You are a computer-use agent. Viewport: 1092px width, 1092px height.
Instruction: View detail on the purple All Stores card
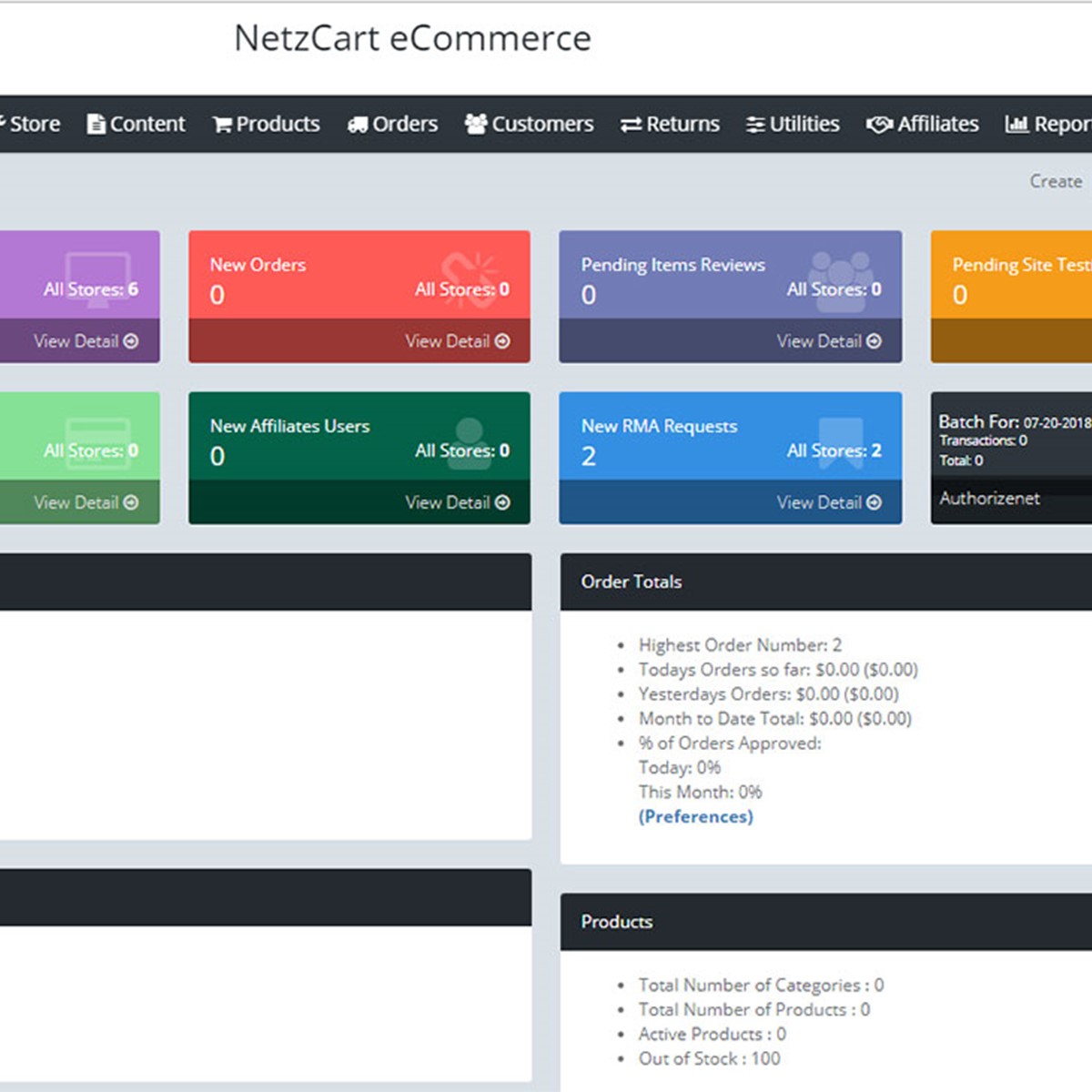coord(86,341)
